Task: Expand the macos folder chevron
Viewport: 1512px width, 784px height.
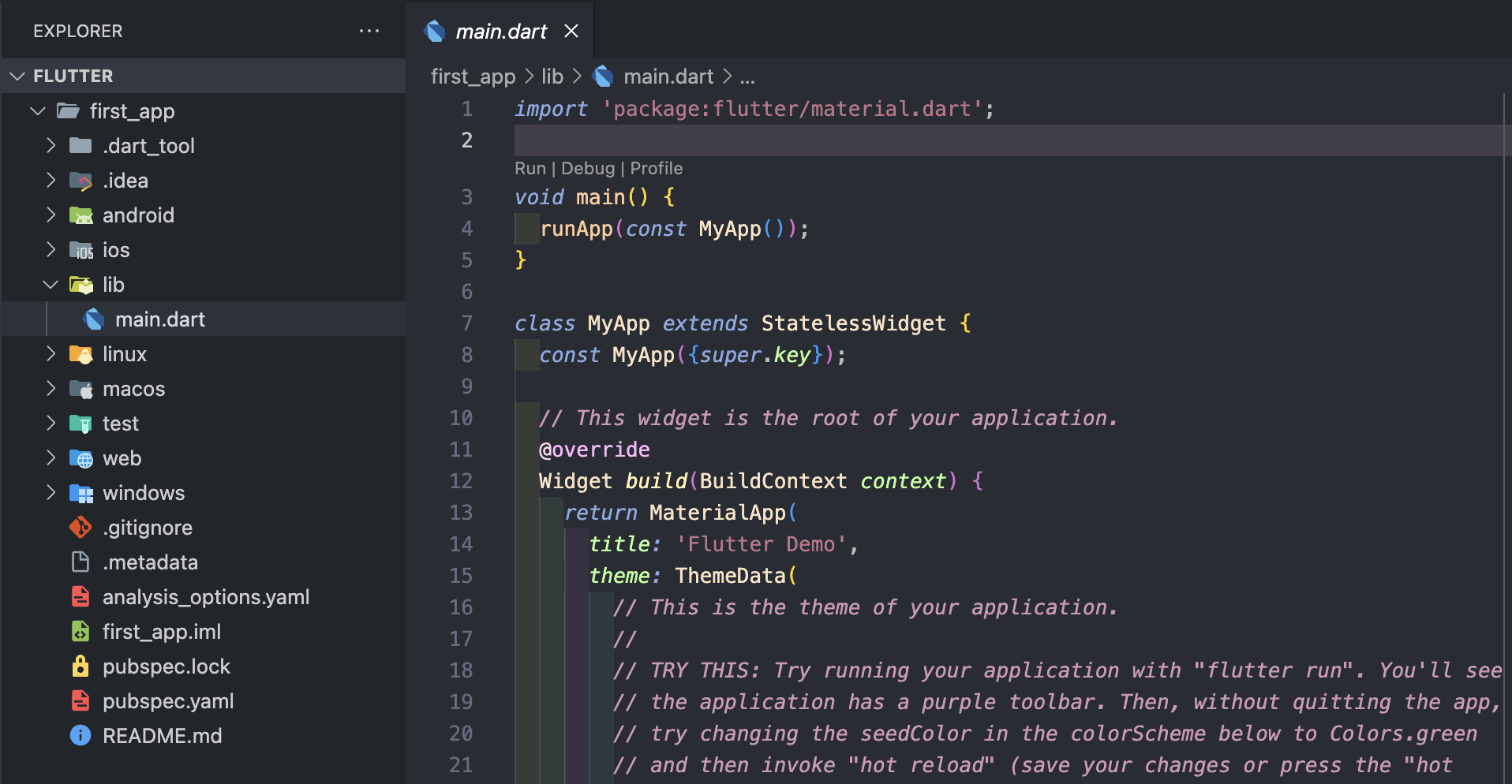Action: (51, 389)
